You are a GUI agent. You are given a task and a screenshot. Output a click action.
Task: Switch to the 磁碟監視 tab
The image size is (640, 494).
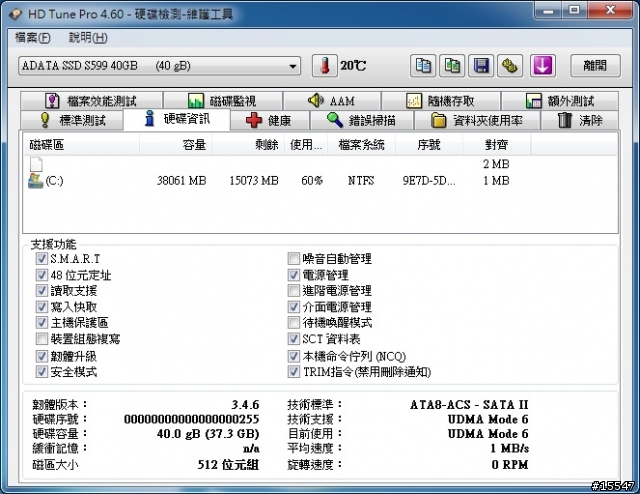[222, 100]
